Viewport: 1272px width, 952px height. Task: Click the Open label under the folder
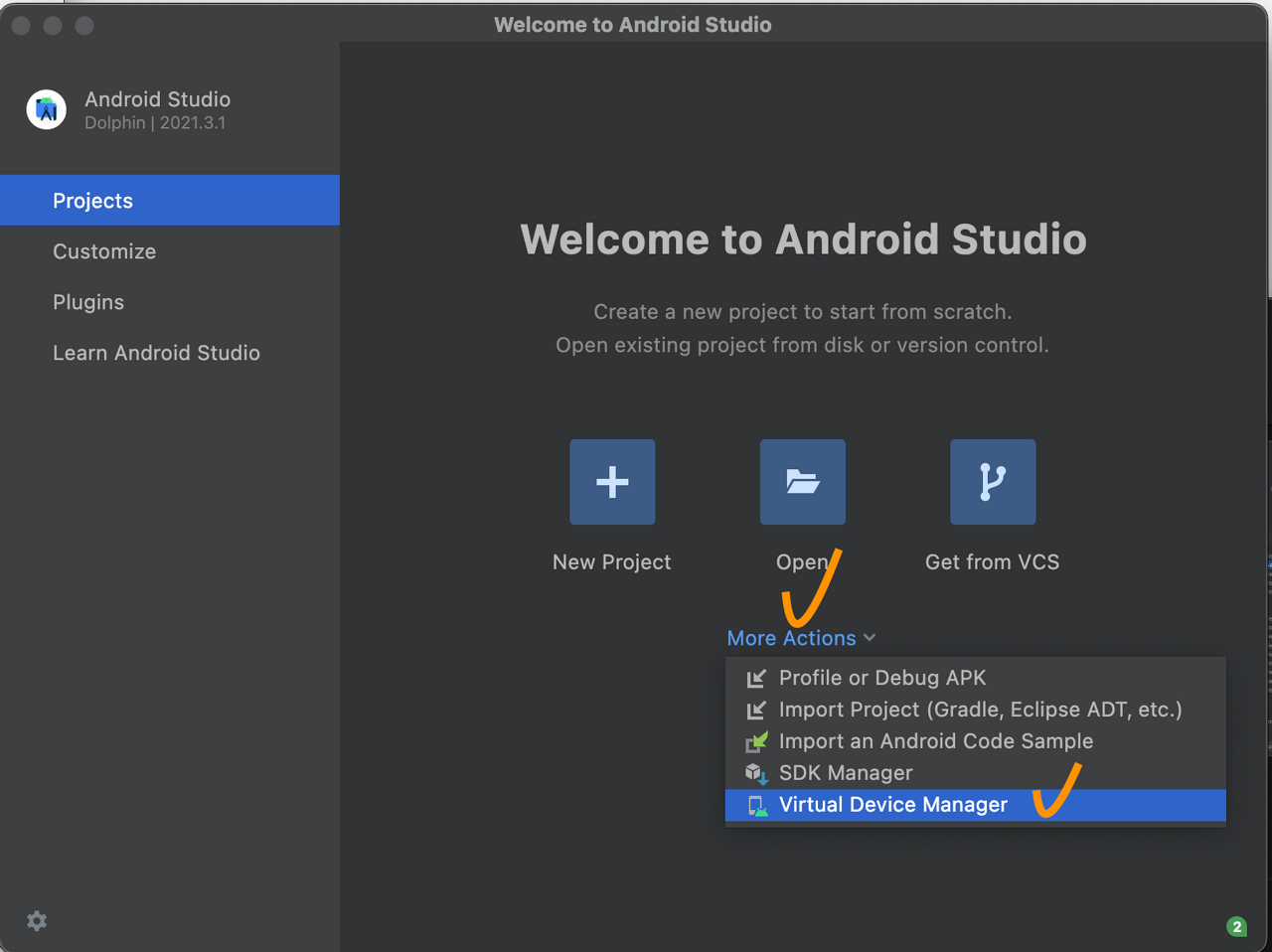(x=802, y=562)
